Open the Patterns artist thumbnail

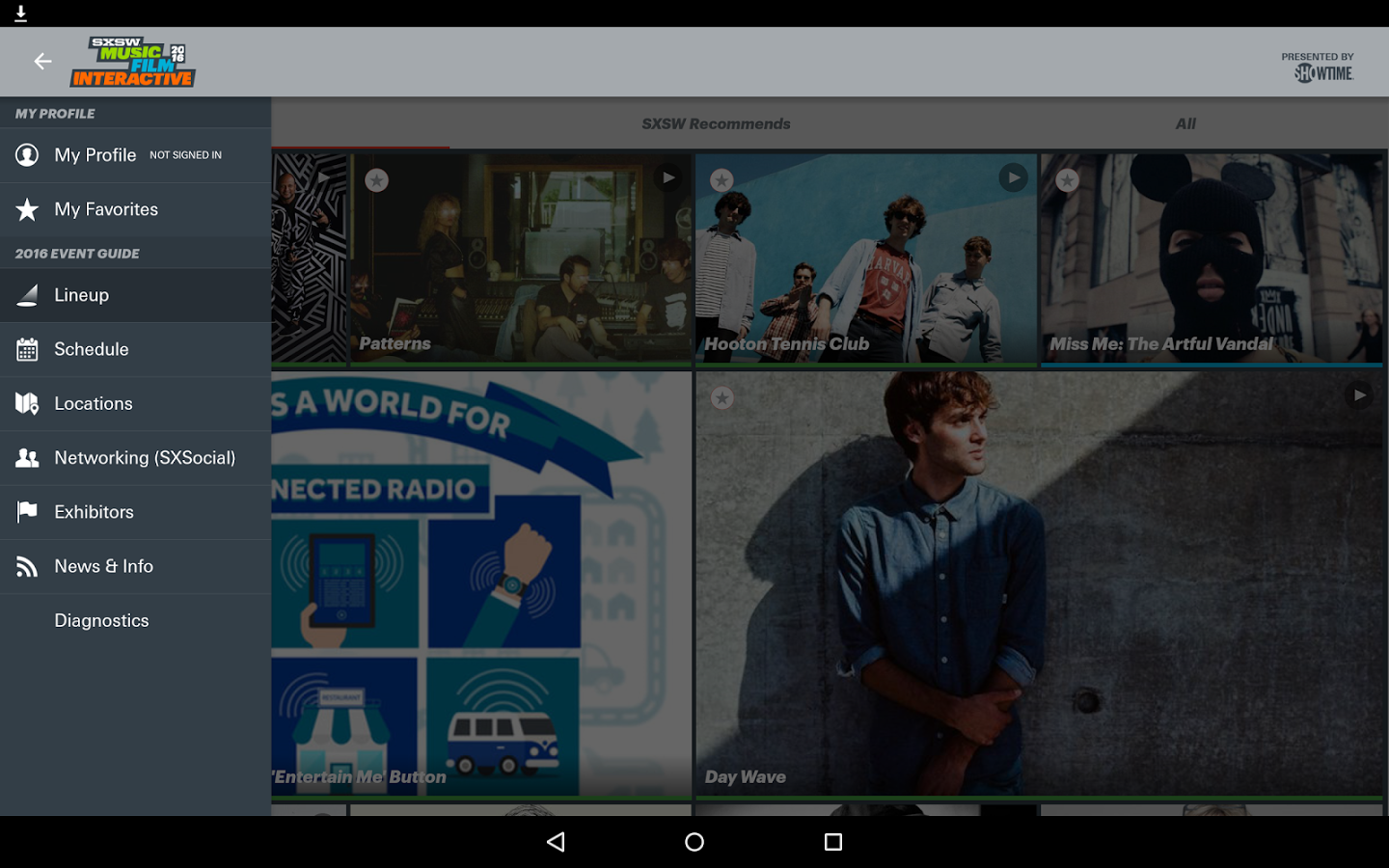coord(521,258)
